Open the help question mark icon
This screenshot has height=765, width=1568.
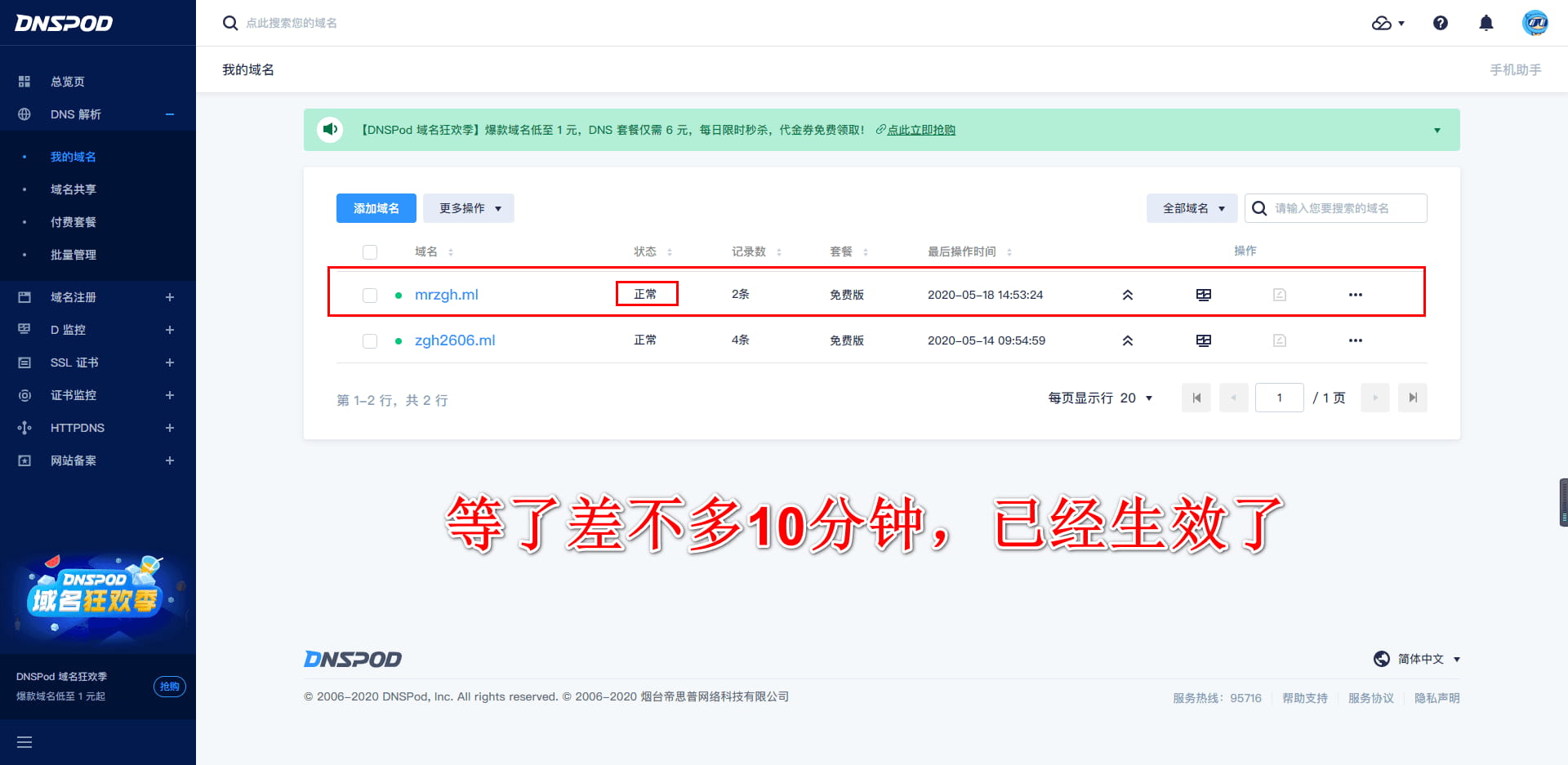tap(1440, 23)
